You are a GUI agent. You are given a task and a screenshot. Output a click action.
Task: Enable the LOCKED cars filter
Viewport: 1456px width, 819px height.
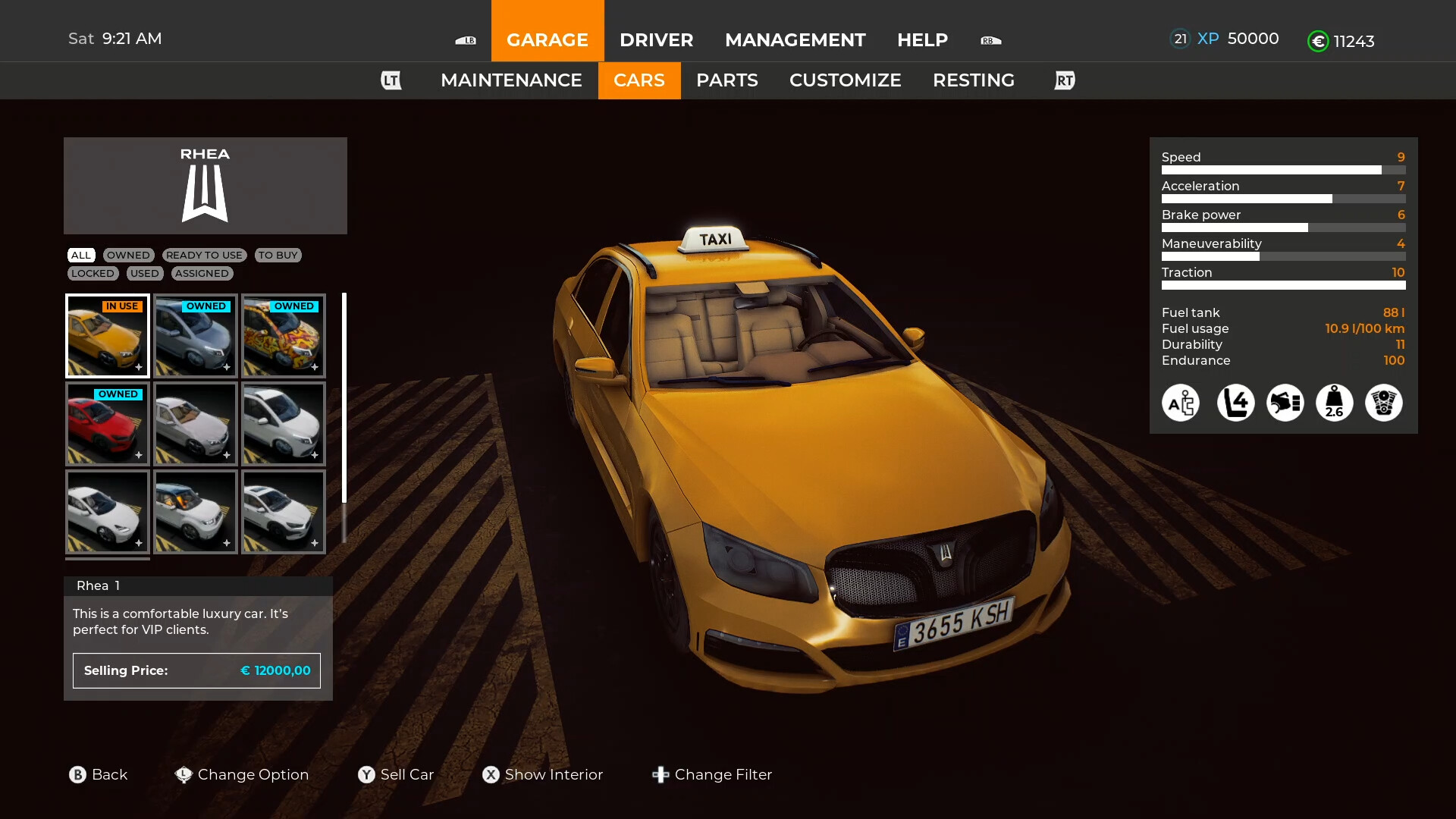[x=93, y=273]
